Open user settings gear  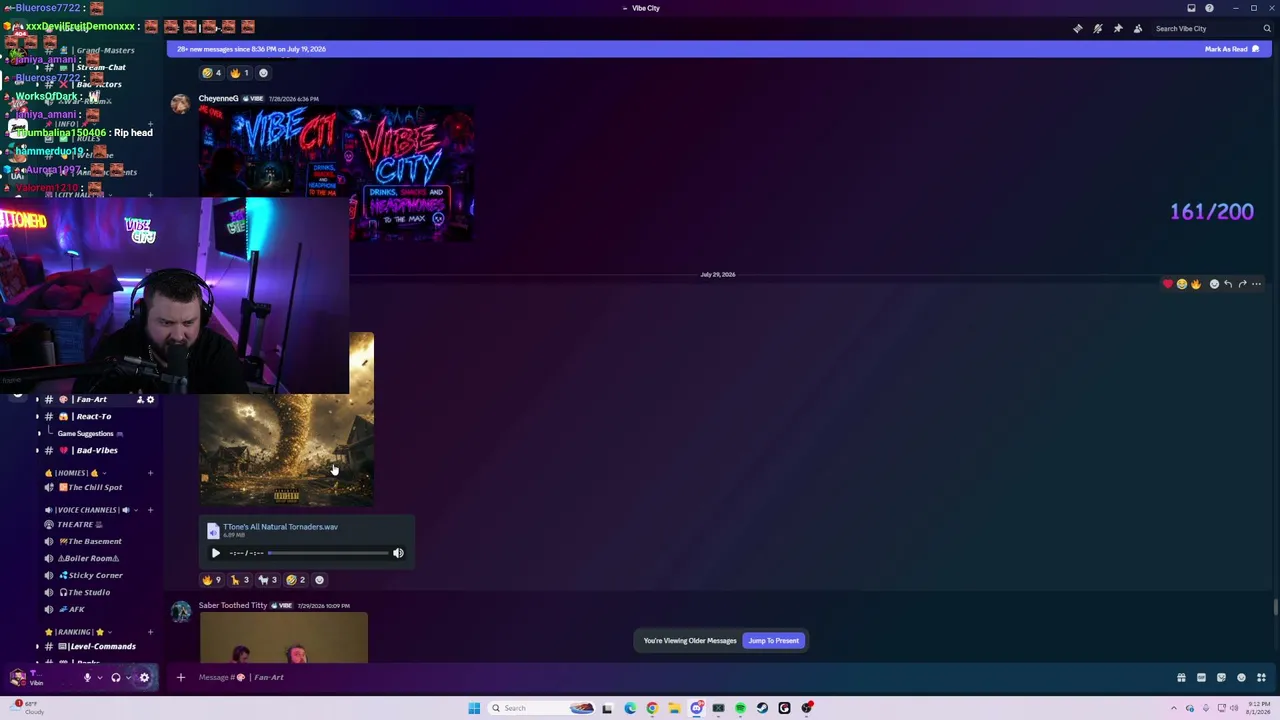[144, 678]
